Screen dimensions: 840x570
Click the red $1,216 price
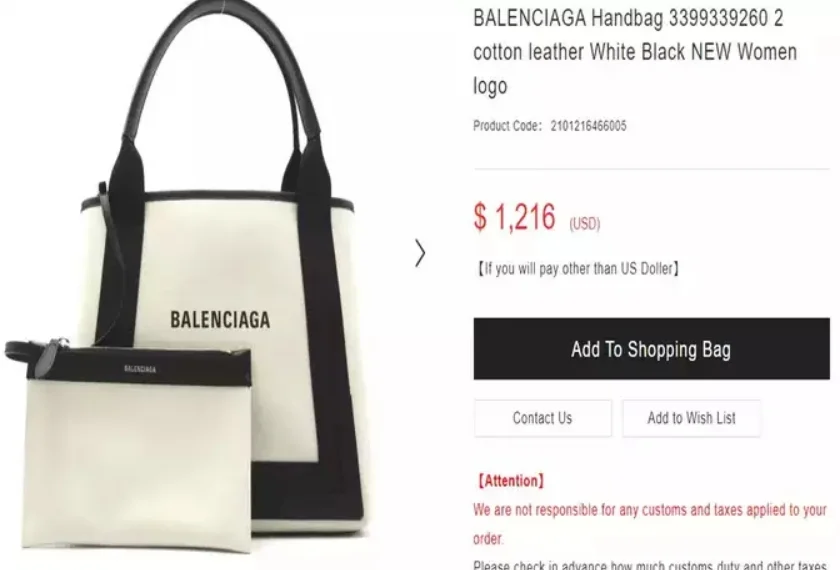tap(514, 217)
